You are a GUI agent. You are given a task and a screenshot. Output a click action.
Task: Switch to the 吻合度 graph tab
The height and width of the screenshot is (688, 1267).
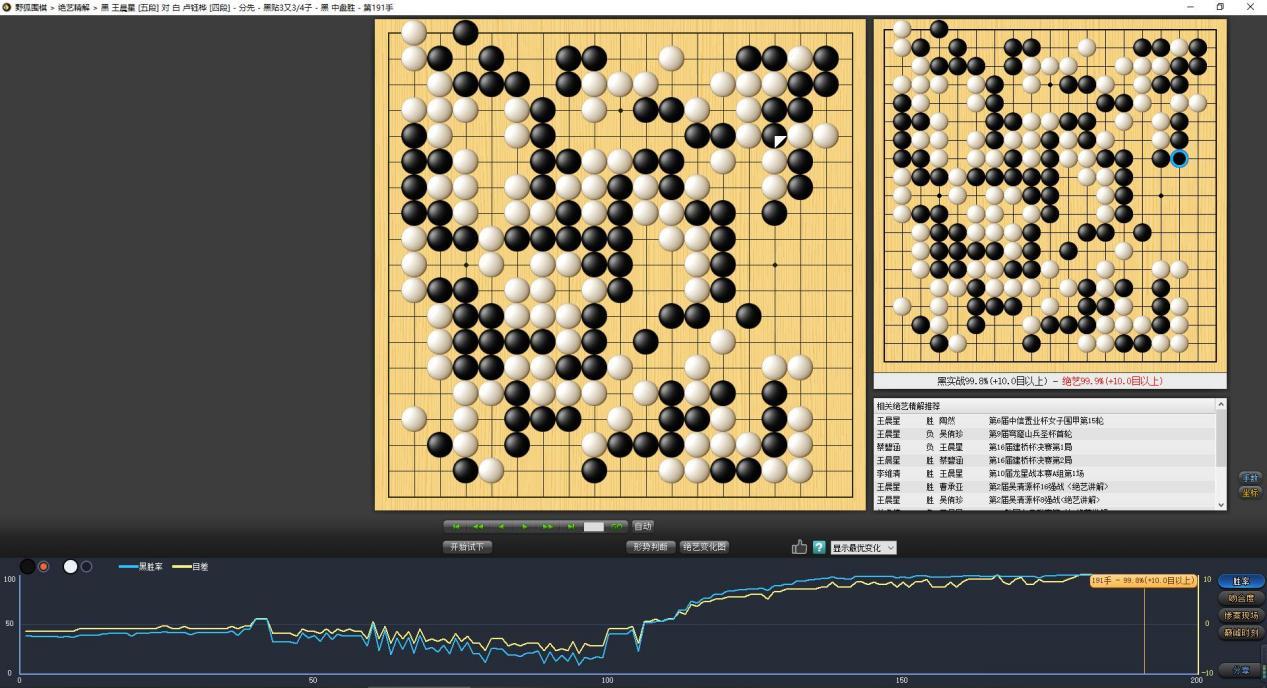[x=1241, y=598]
